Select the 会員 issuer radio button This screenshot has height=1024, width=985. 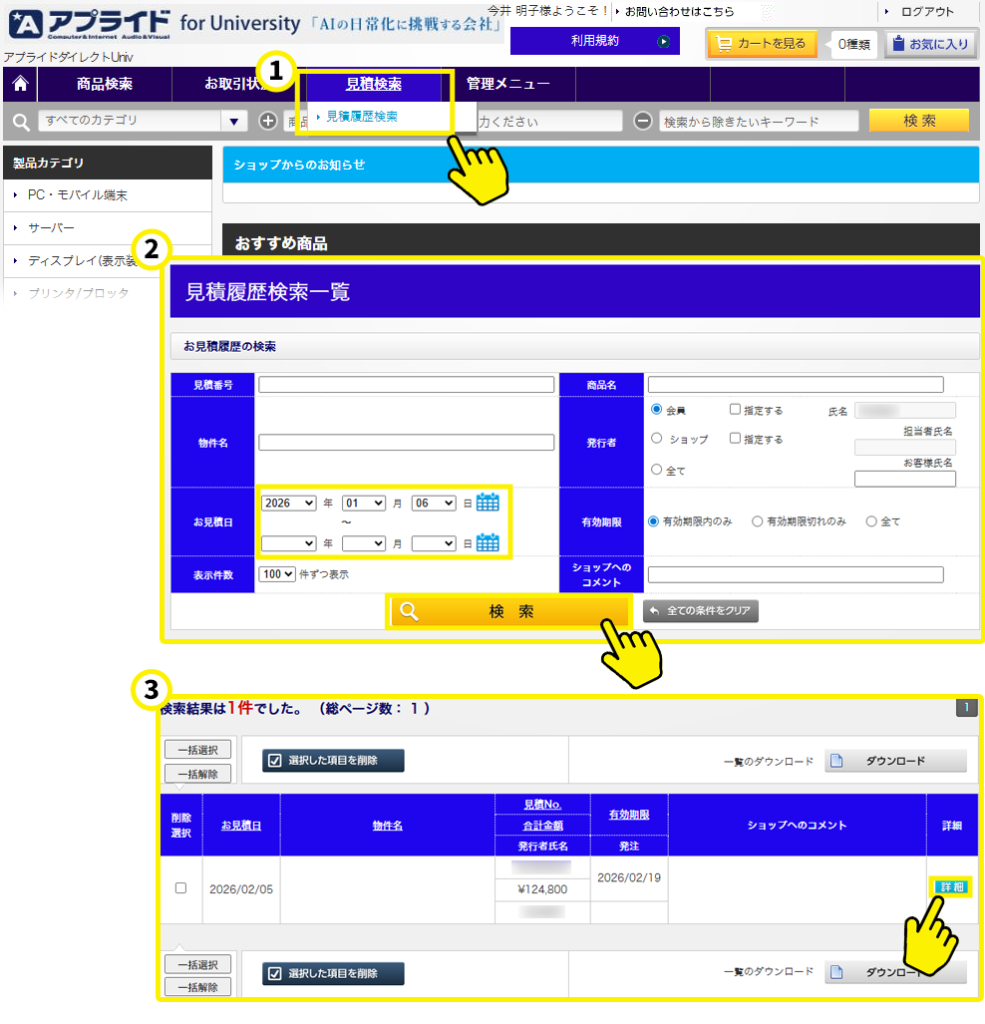657,410
